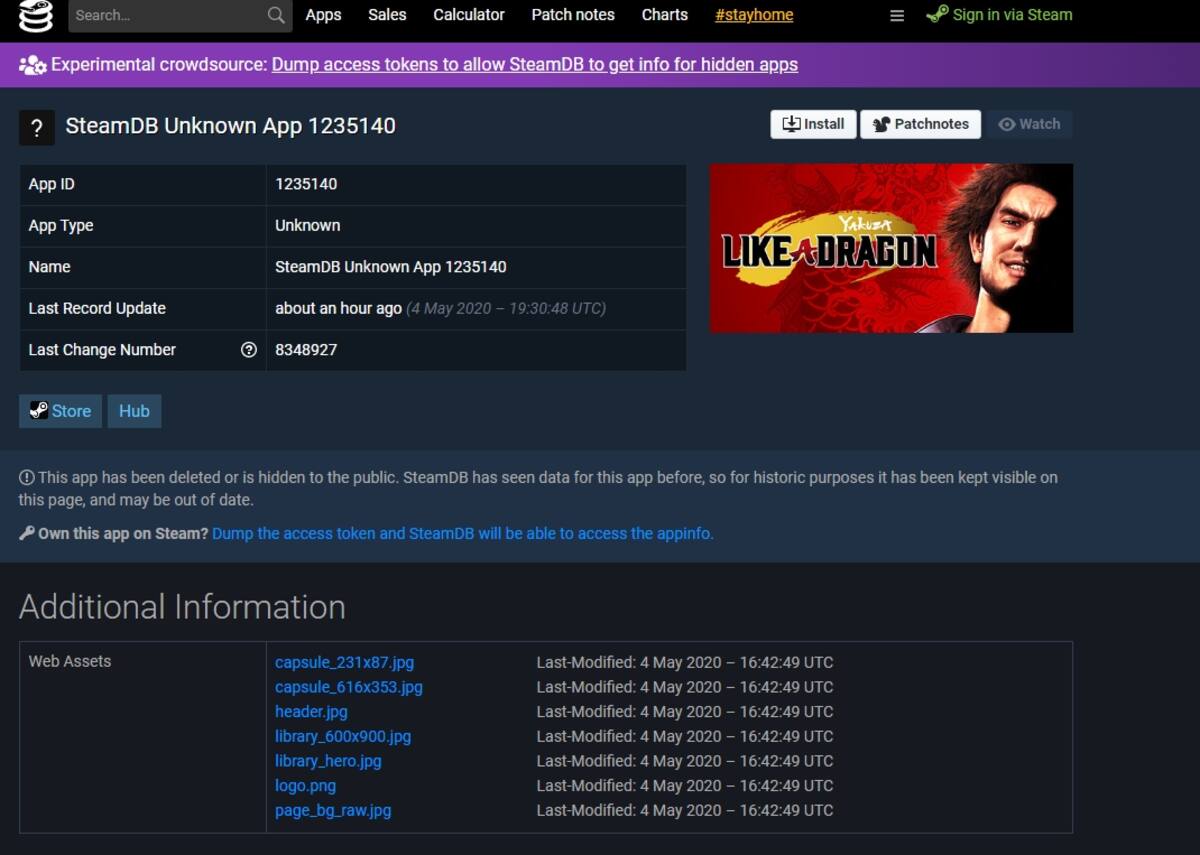The width and height of the screenshot is (1200, 855).
Task: Click the Patchnotes button
Action: (920, 124)
